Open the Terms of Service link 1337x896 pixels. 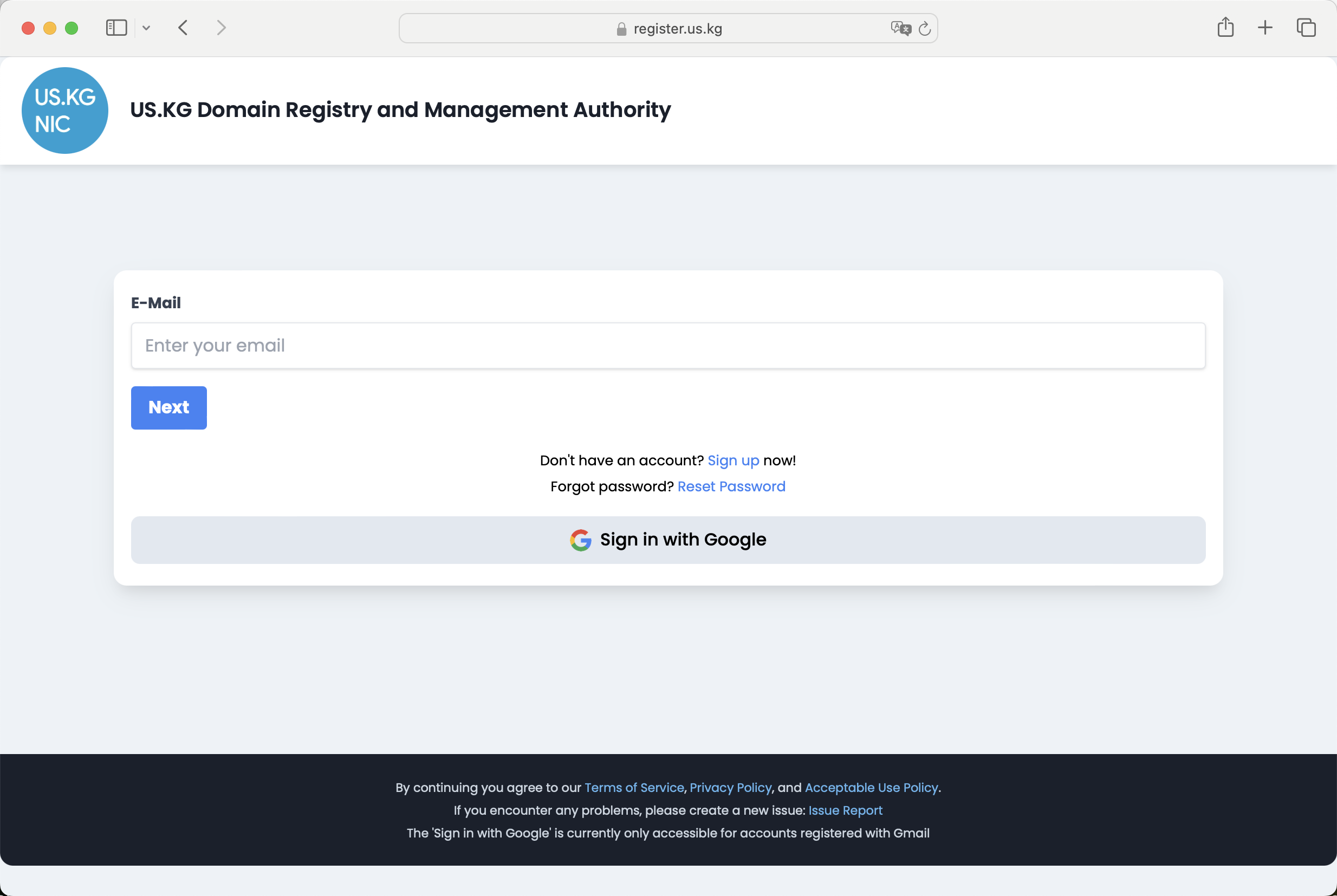(634, 788)
